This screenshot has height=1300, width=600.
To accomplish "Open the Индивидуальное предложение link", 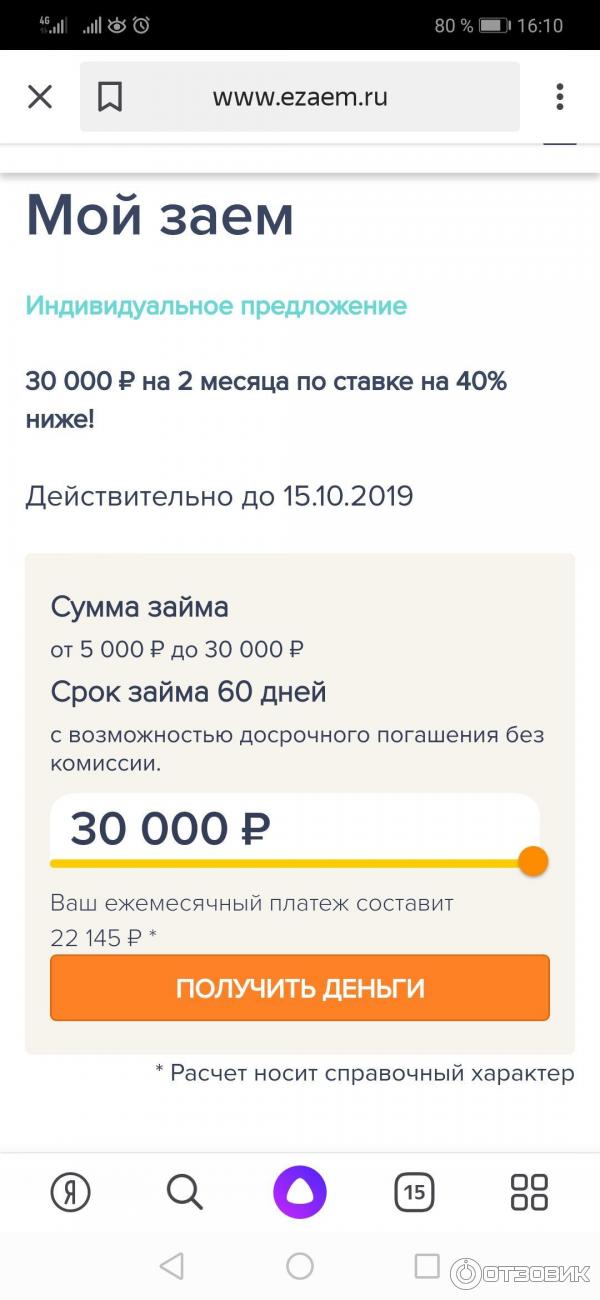I will point(216,306).
